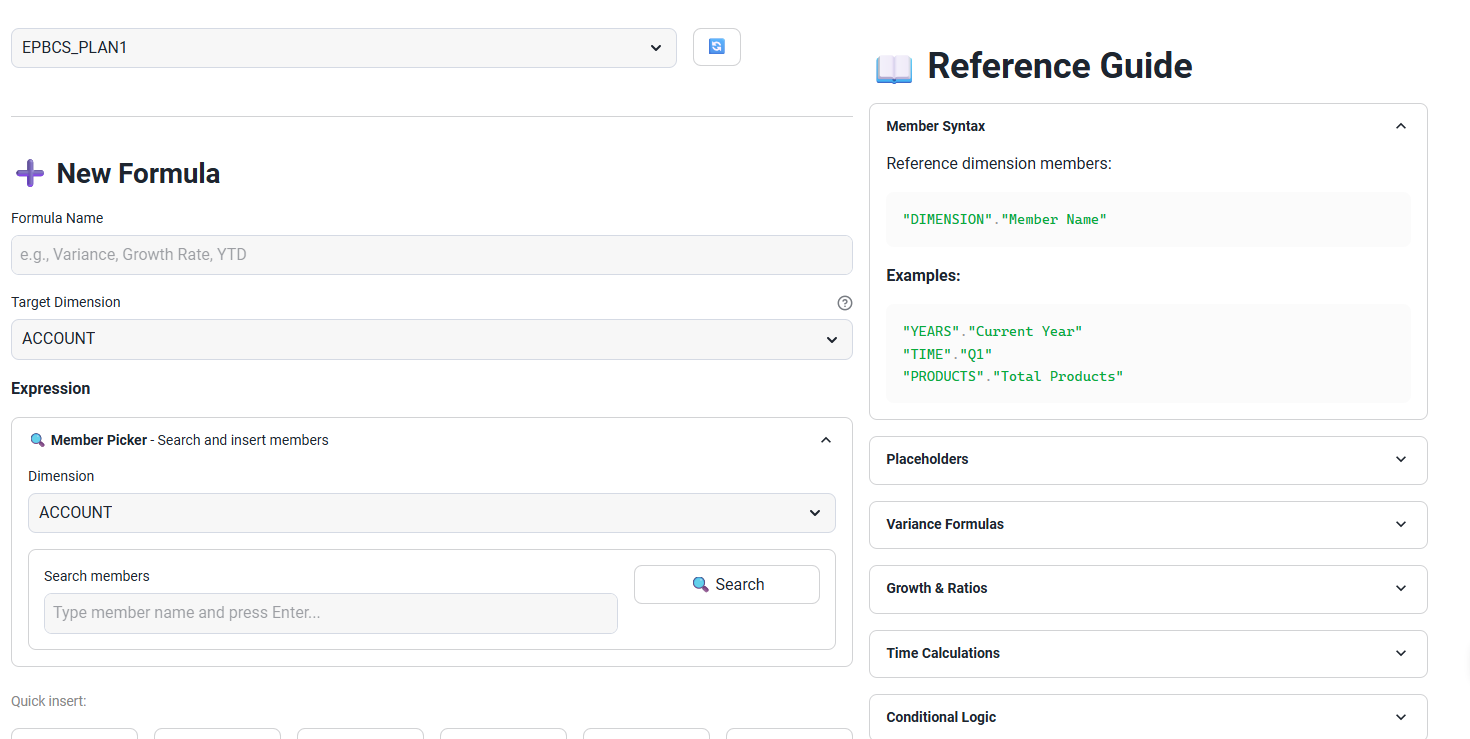Collapse the Member Syntax section
This screenshot has width=1470, height=739.
[1400, 126]
